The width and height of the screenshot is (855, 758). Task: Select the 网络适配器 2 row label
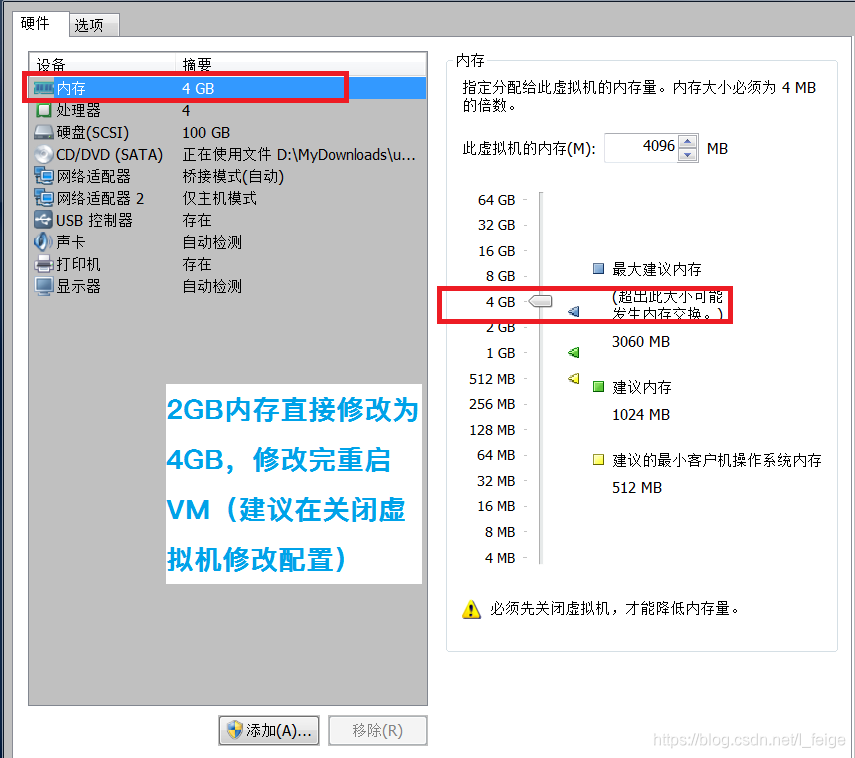100,198
